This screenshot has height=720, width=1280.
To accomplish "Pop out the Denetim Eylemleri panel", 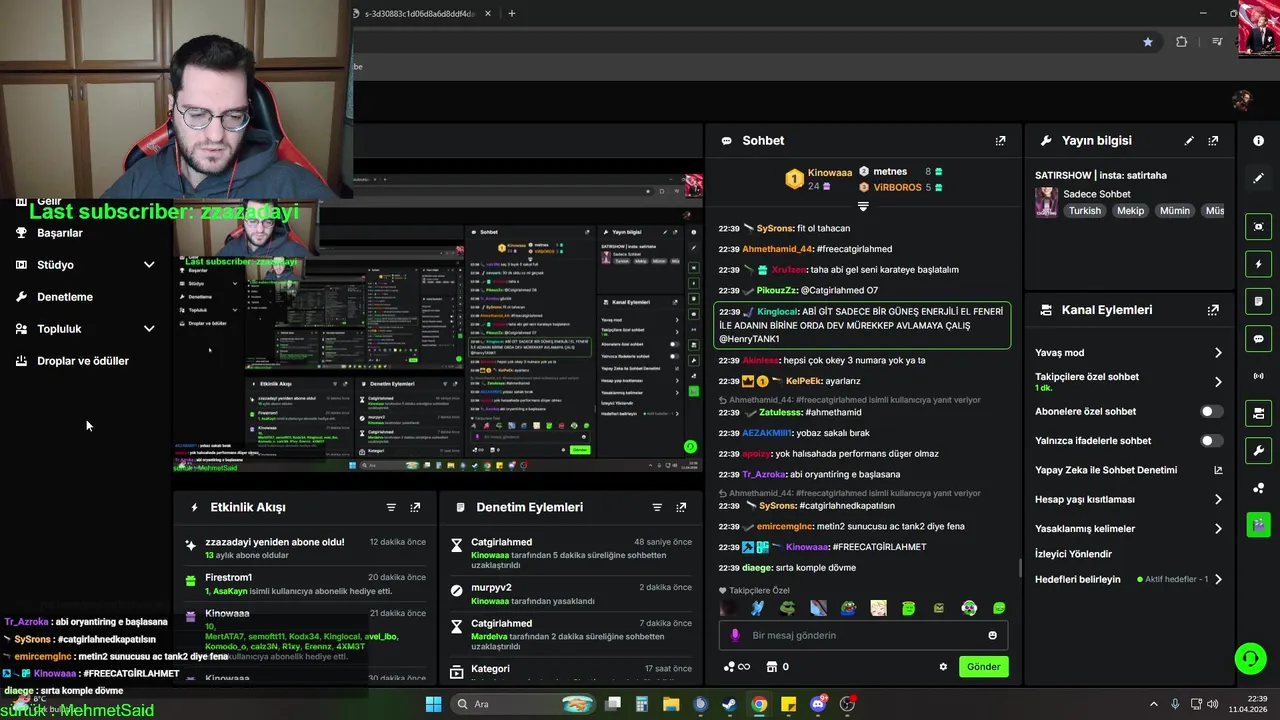I will click(681, 508).
